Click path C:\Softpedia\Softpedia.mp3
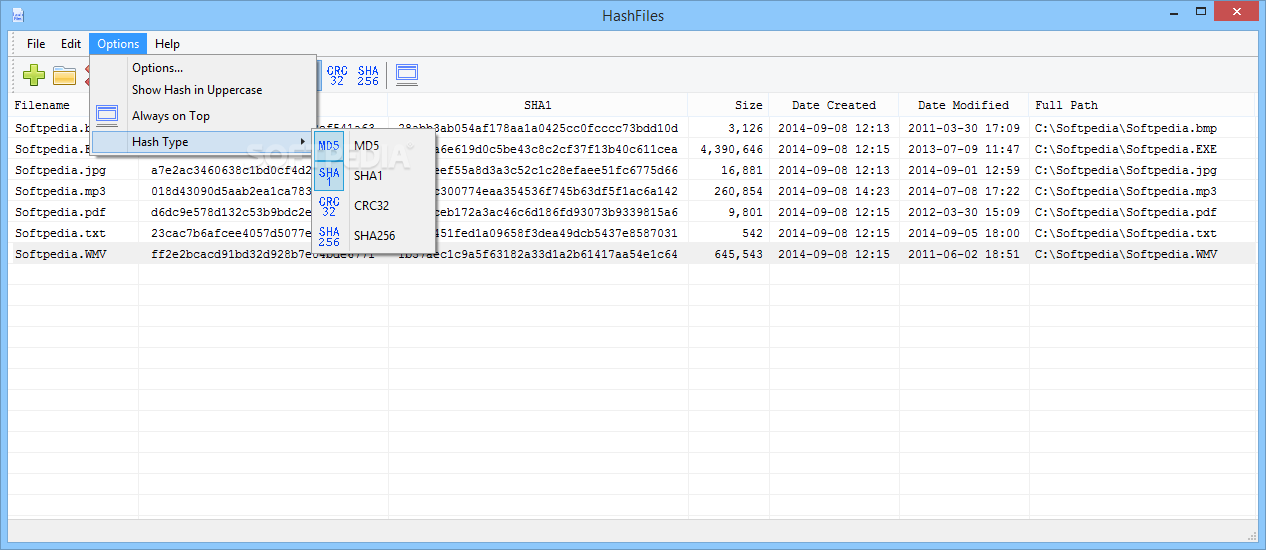 pos(1126,191)
